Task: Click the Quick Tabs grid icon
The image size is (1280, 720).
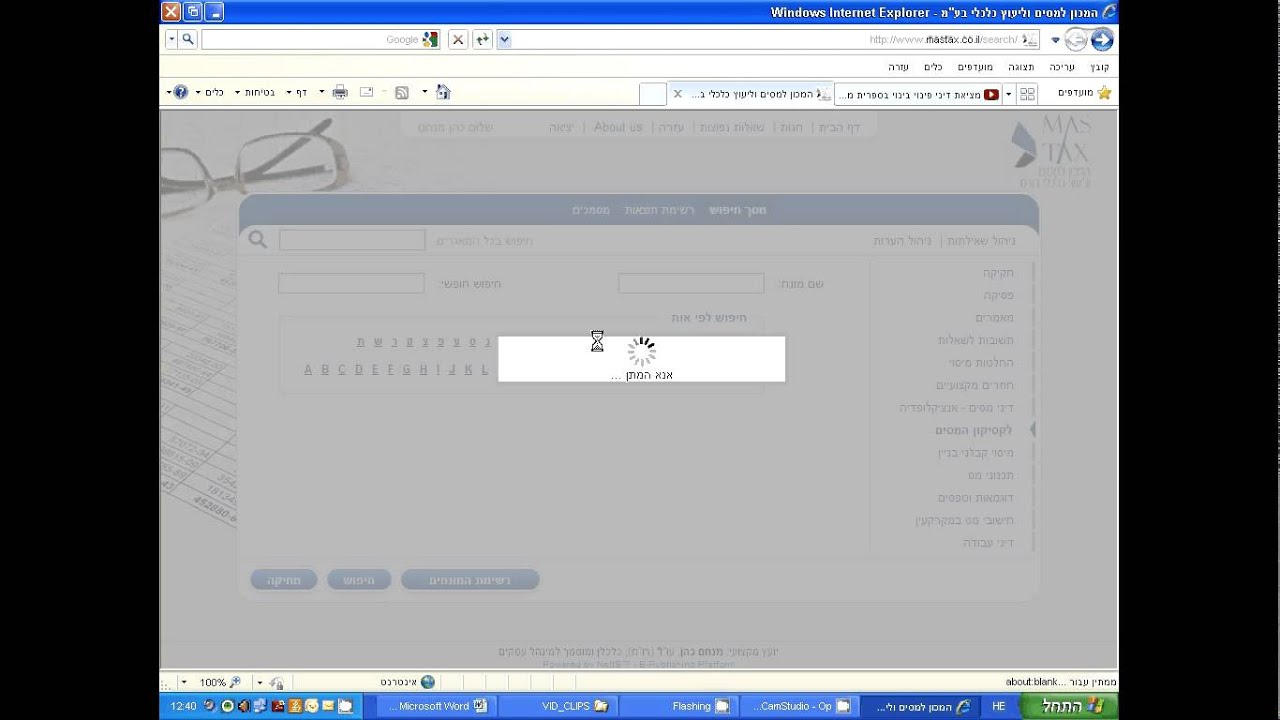Action: (1026, 93)
